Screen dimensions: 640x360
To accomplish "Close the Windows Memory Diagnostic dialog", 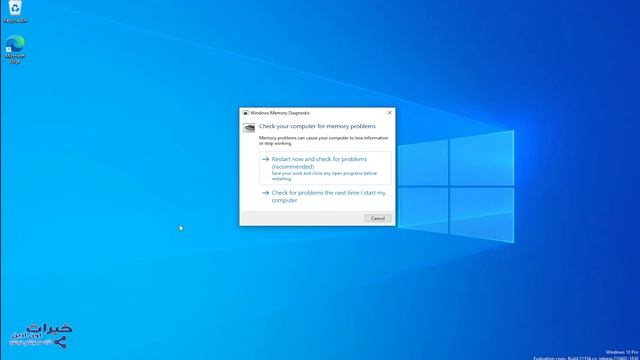I will click(389, 113).
